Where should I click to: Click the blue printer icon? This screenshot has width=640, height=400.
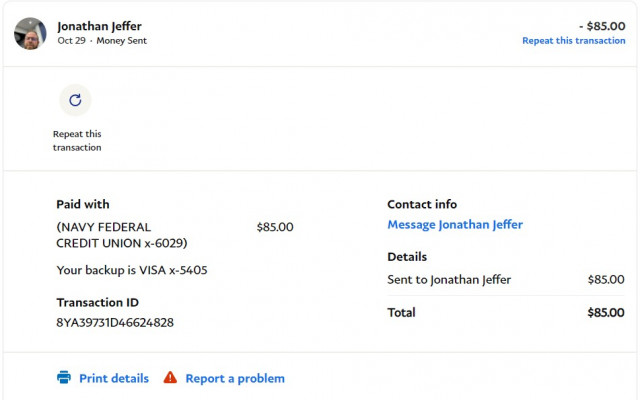64,378
